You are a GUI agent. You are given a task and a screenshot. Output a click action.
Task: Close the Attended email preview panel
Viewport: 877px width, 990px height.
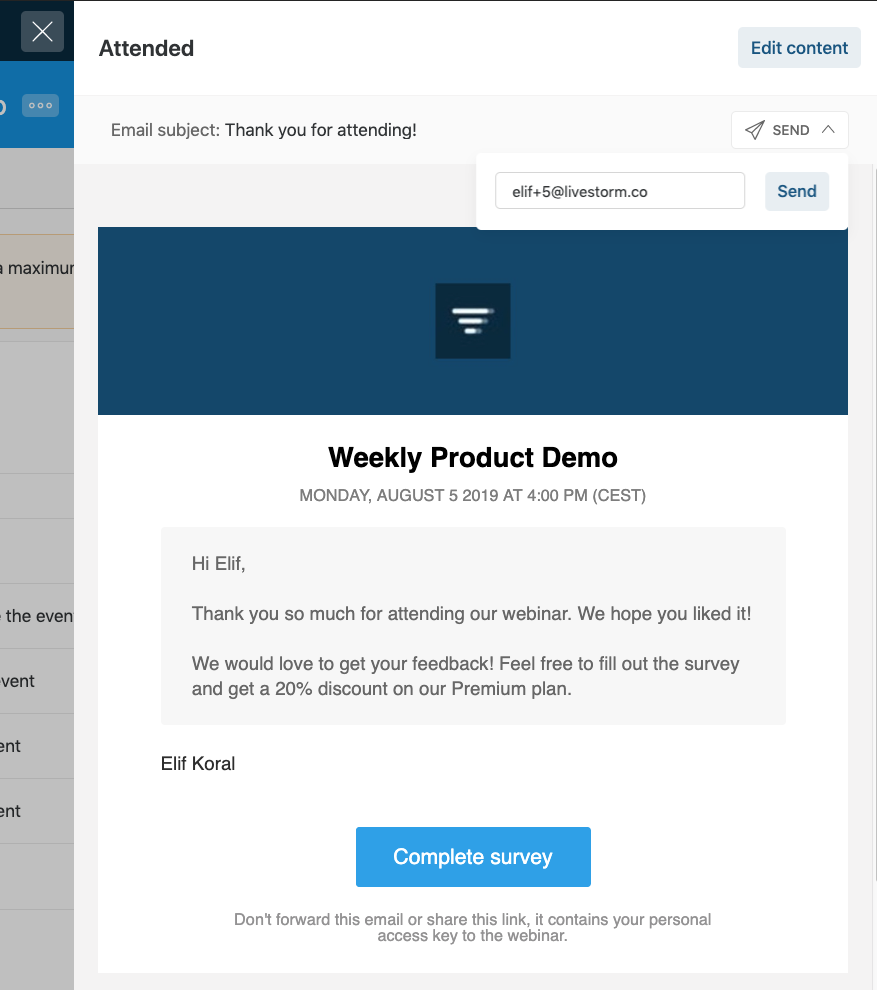tap(42, 32)
